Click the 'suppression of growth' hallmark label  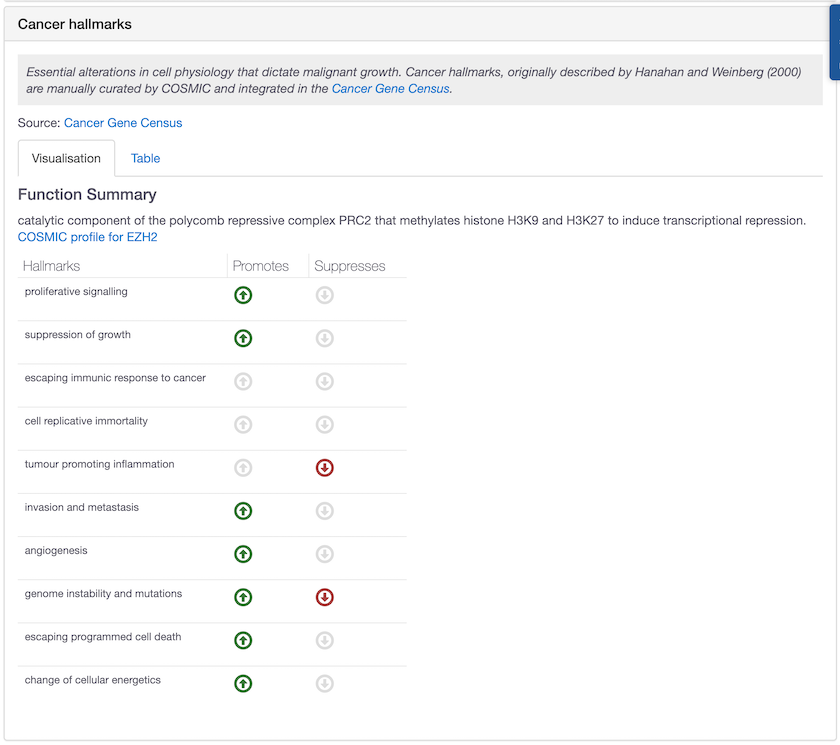[78, 335]
